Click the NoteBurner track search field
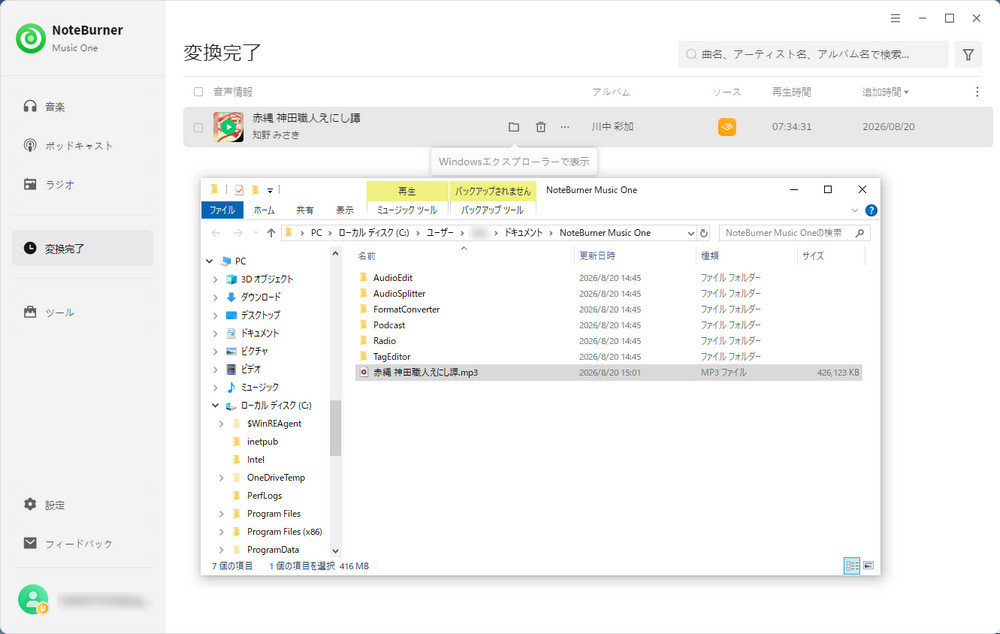The image size is (1000, 634). [813, 54]
